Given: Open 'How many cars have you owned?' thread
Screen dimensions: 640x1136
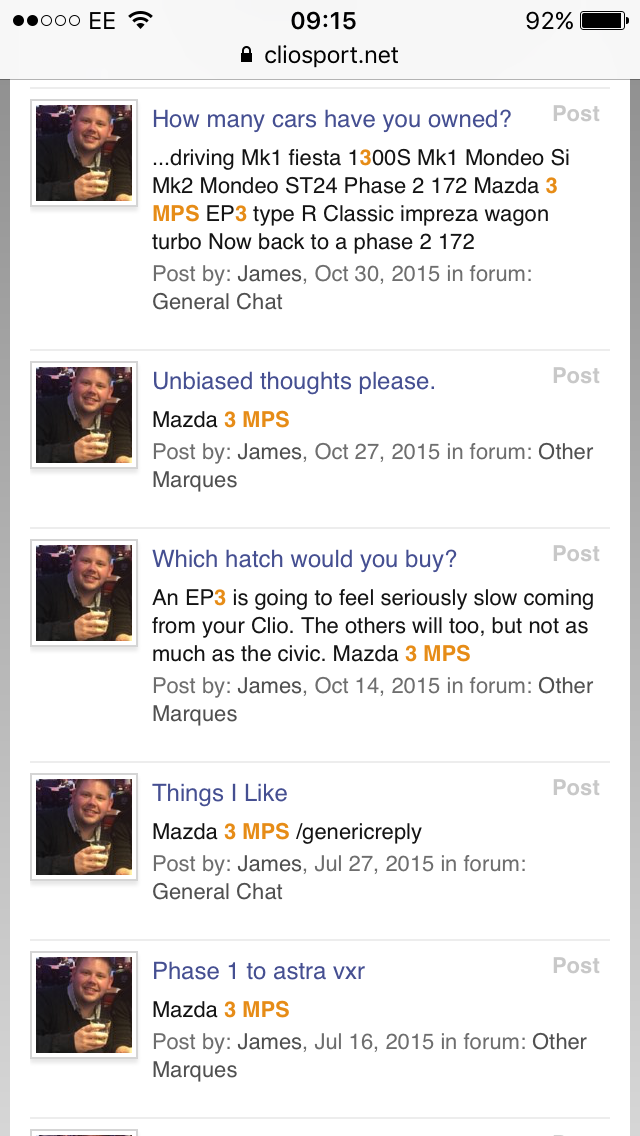Looking at the screenshot, I should coord(331,119).
